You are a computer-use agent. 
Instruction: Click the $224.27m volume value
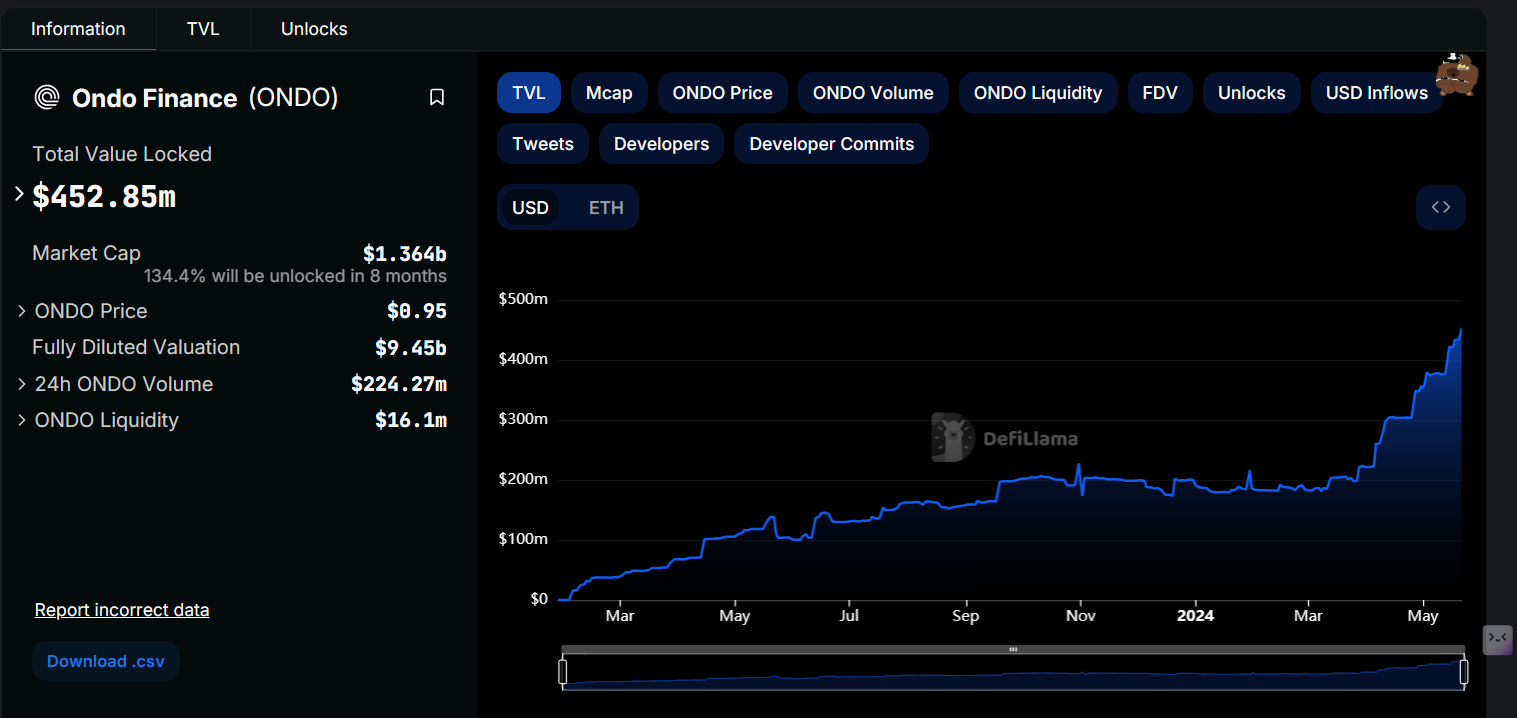point(399,384)
